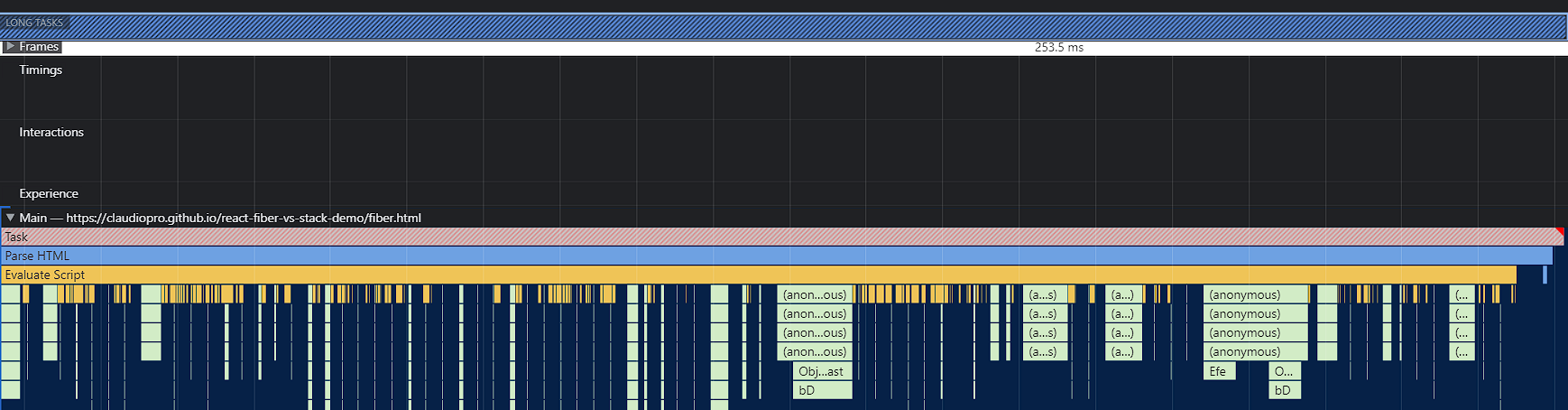Select the bD block beneath Obj...ast

coord(822,390)
